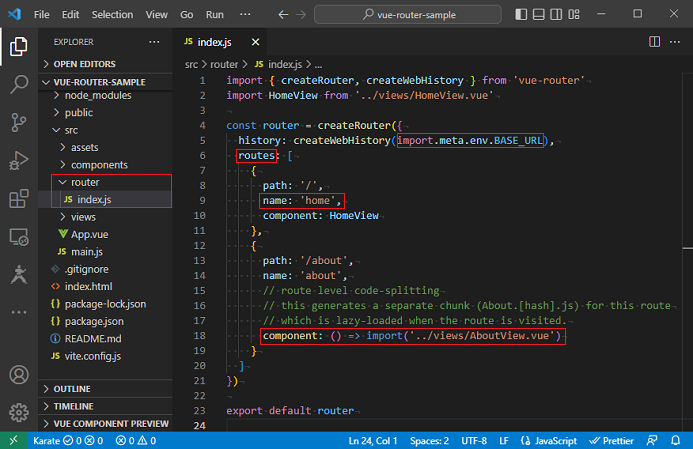The image size is (693, 449).
Task: Open the Karate runner activity icon
Action: [x=19, y=274]
